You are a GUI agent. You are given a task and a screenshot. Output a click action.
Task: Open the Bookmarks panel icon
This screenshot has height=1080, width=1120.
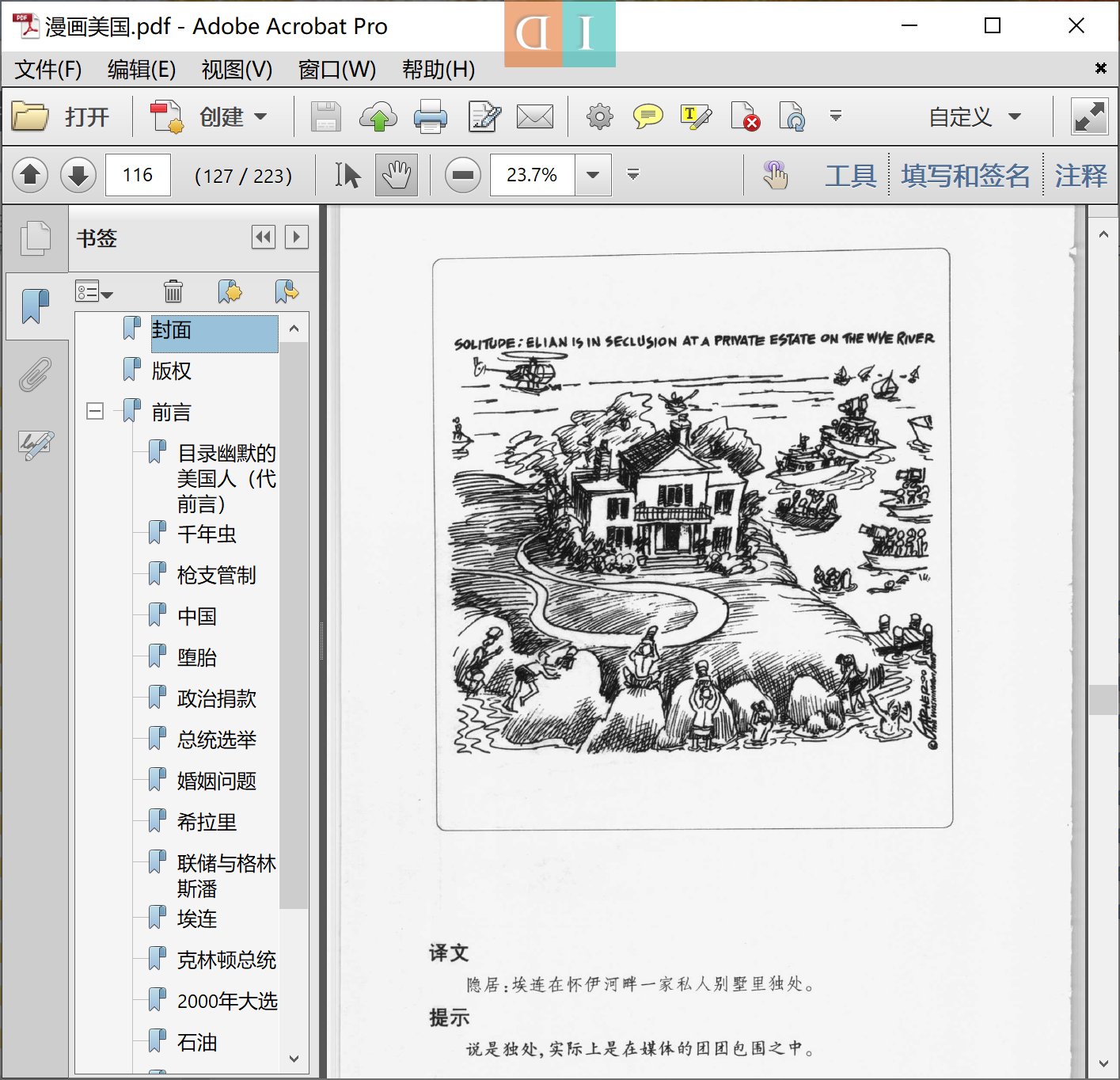pyautogui.click(x=35, y=306)
